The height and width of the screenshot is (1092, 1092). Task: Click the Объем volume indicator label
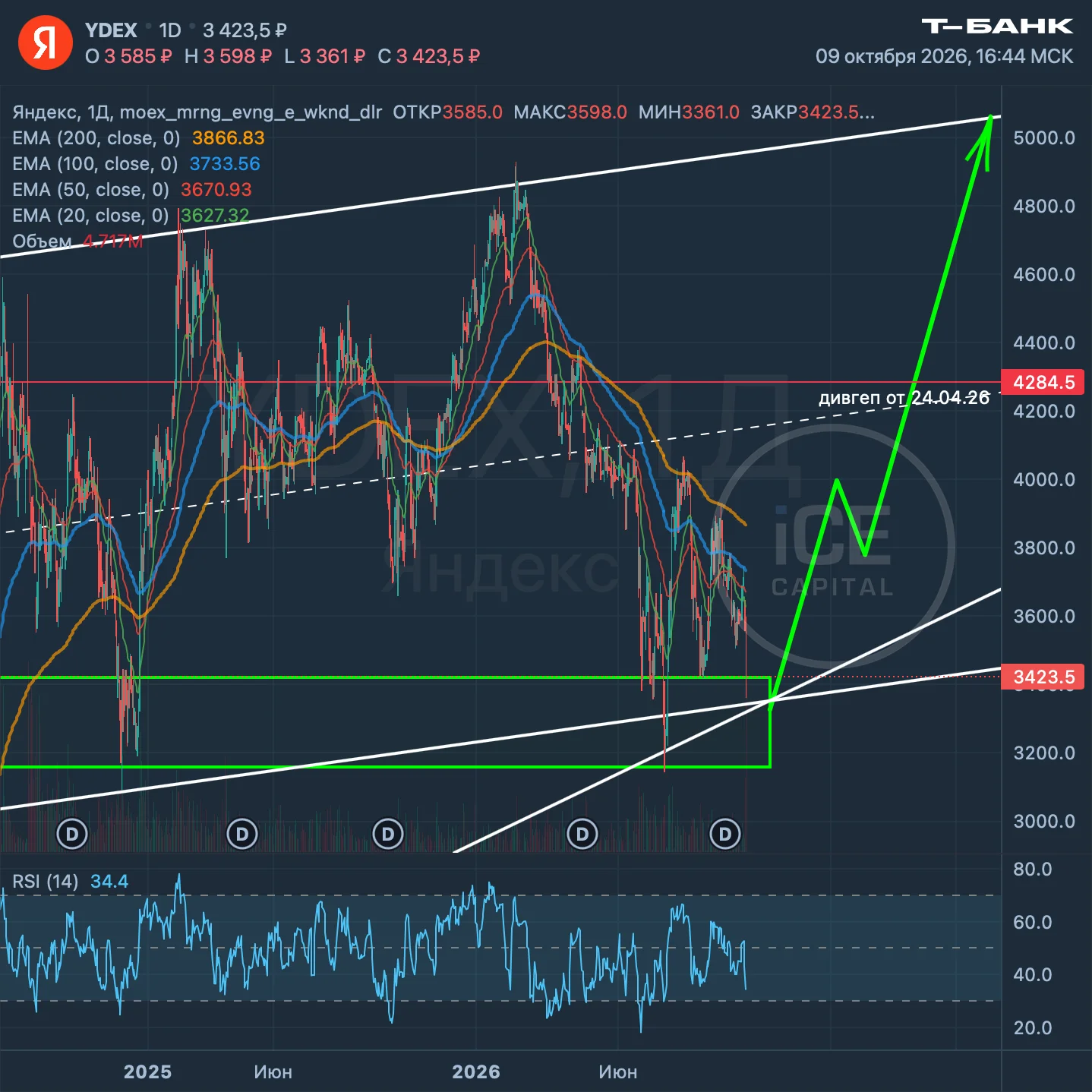click(x=42, y=241)
